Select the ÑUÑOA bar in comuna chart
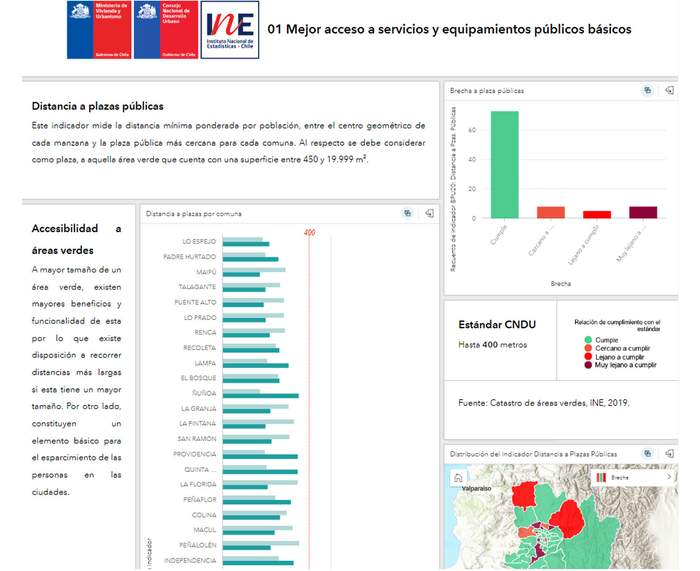This screenshot has width=700, height=571. coord(260,396)
